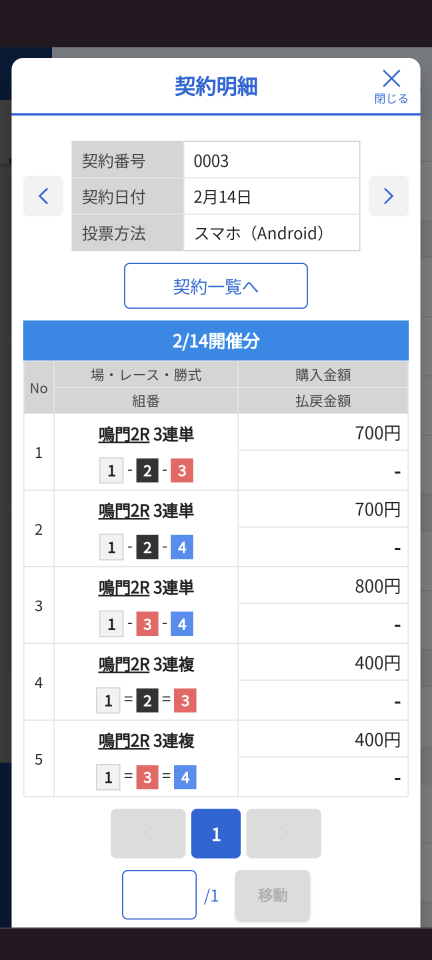Open the 鳴門2R link in row 4
Viewport: 432px width, 960px height.
(124, 664)
